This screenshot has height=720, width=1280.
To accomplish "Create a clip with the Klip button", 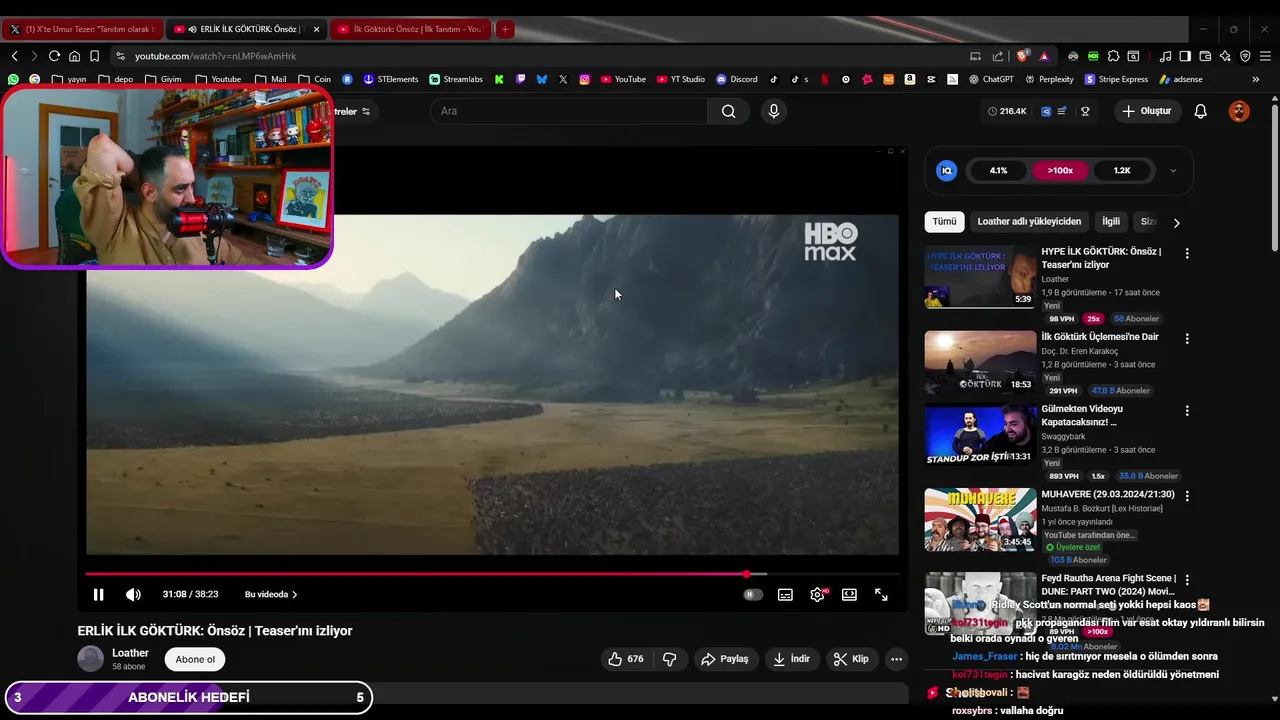I will coord(851,659).
